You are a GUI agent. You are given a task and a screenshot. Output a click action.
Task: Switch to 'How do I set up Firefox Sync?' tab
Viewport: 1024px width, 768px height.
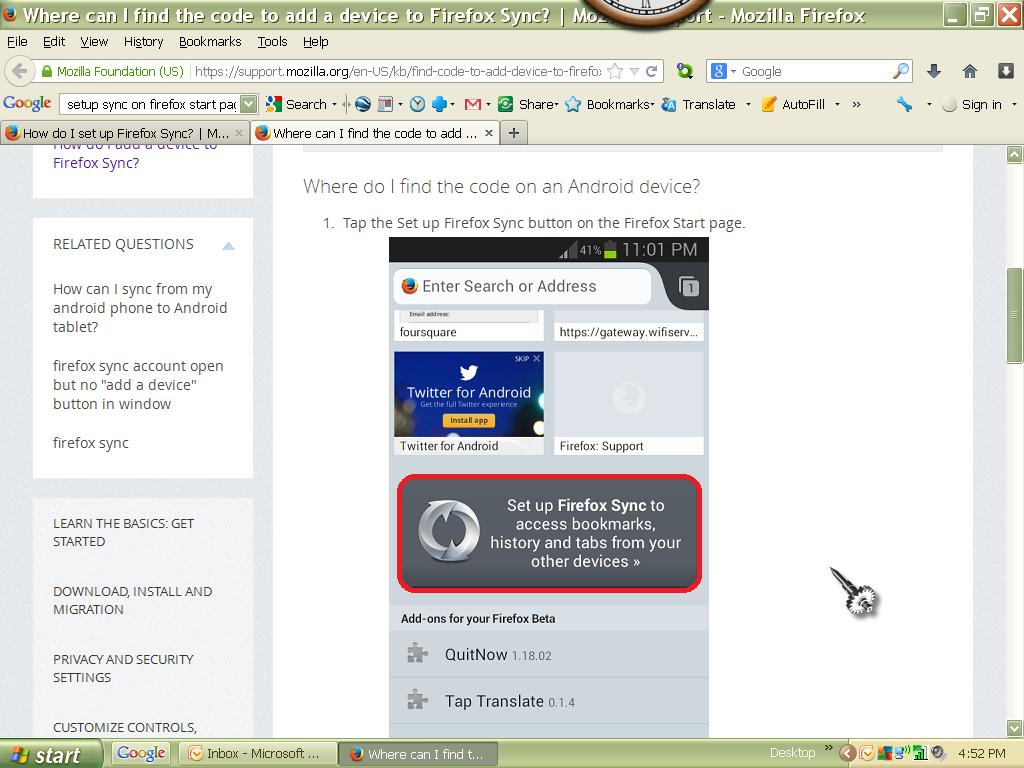124,133
